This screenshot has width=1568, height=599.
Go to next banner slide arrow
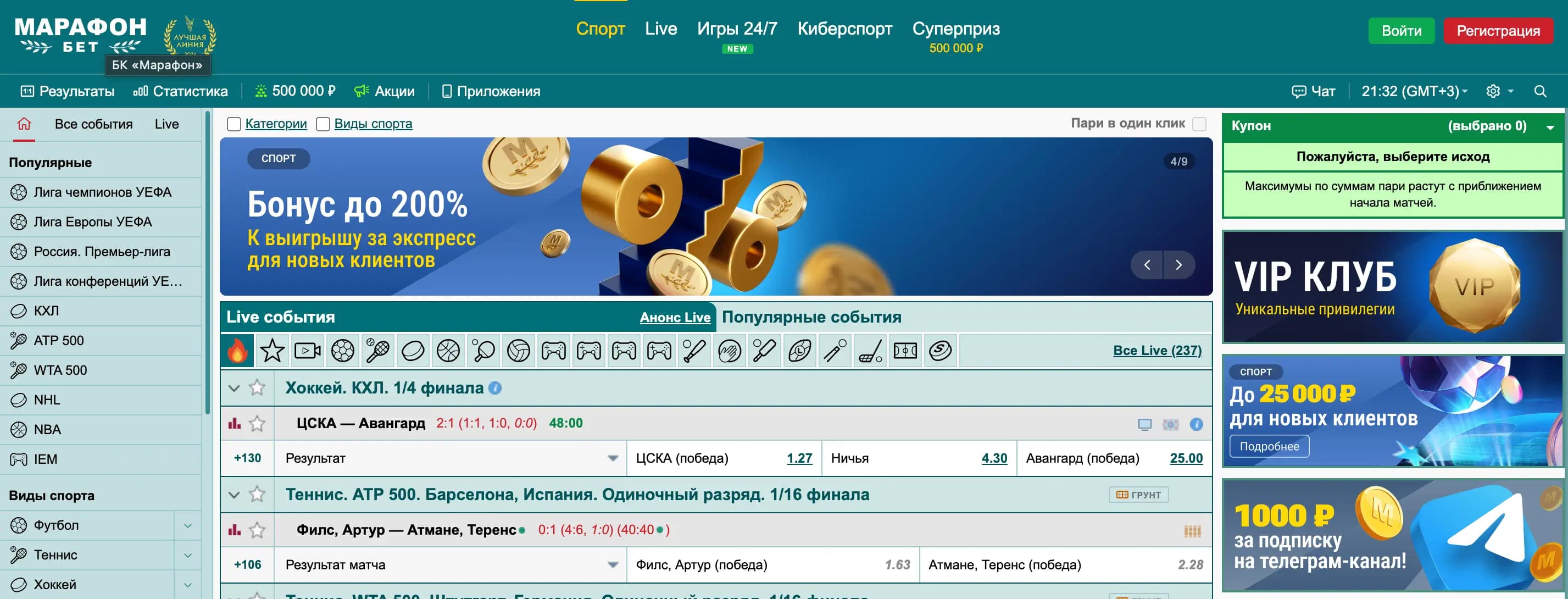[1179, 265]
